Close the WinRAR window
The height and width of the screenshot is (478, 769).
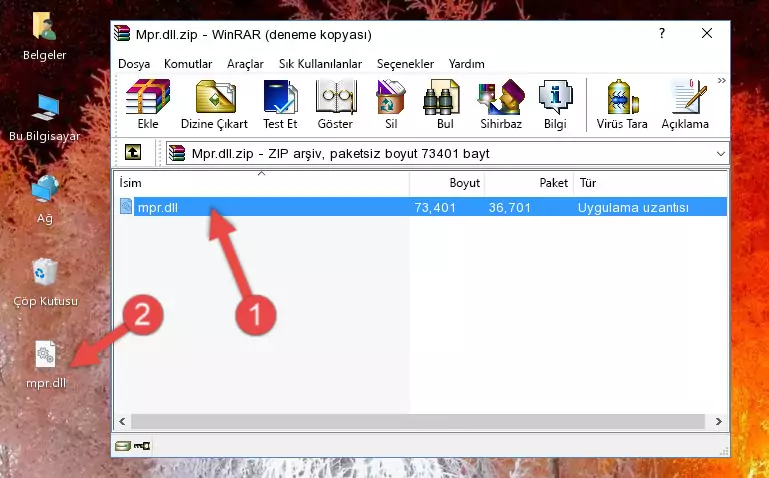click(707, 33)
